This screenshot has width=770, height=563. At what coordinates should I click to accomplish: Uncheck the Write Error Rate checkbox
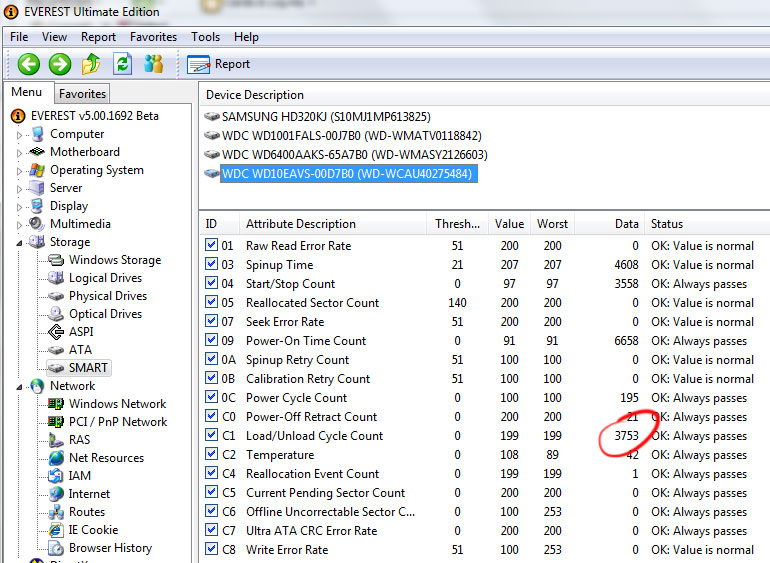coord(212,549)
